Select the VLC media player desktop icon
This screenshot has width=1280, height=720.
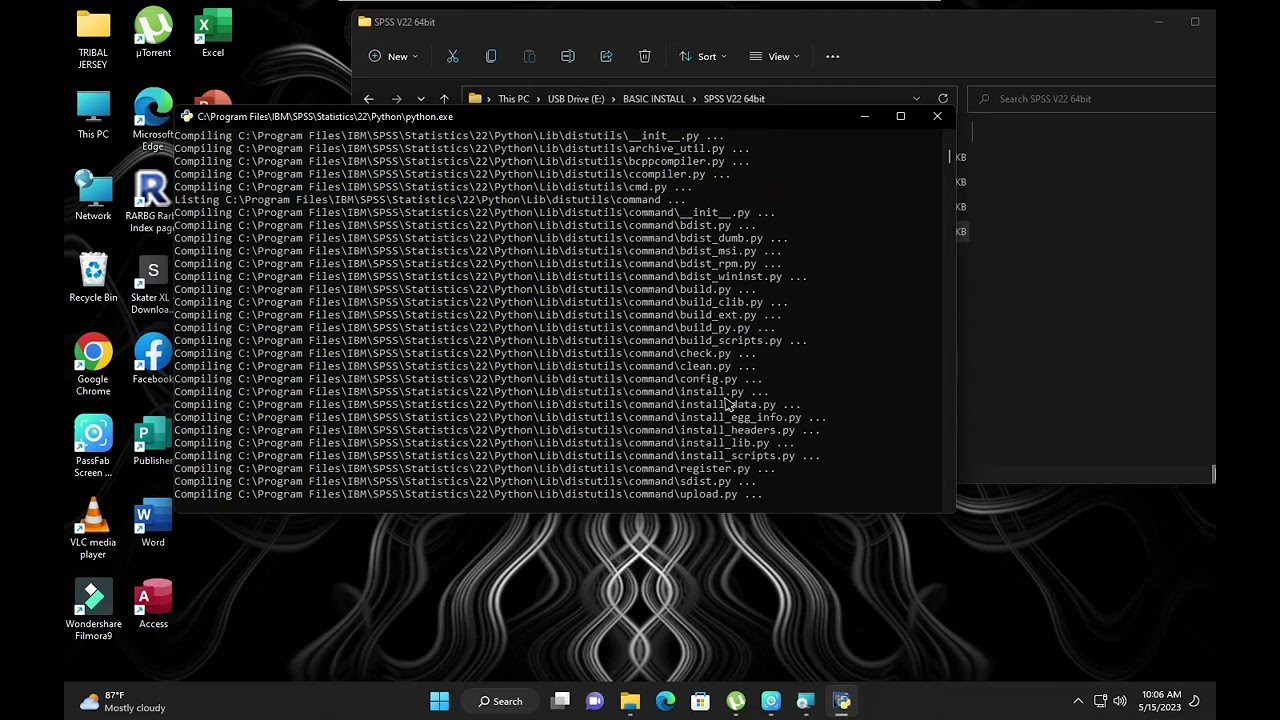(x=93, y=529)
